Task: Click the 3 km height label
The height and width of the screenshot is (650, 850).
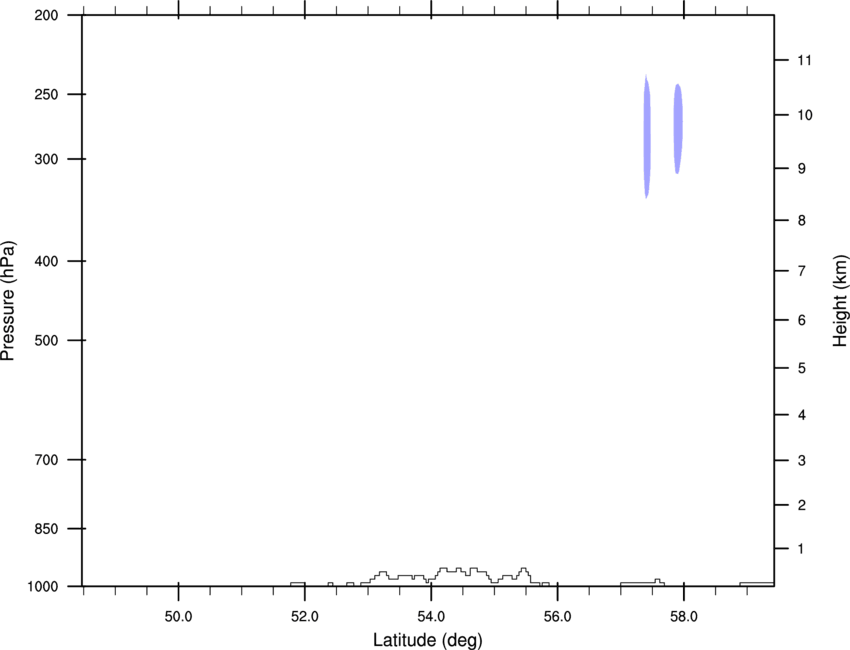Action: point(801,461)
